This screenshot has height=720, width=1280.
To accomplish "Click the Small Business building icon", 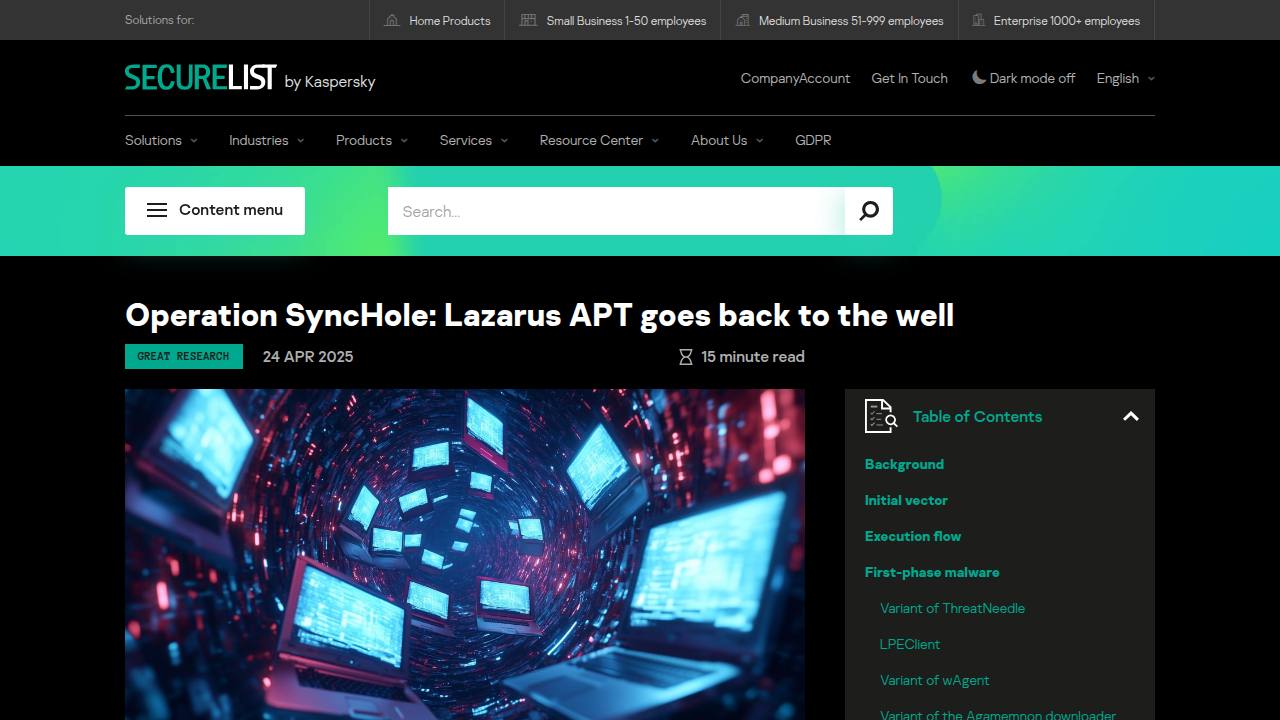I will click(528, 20).
